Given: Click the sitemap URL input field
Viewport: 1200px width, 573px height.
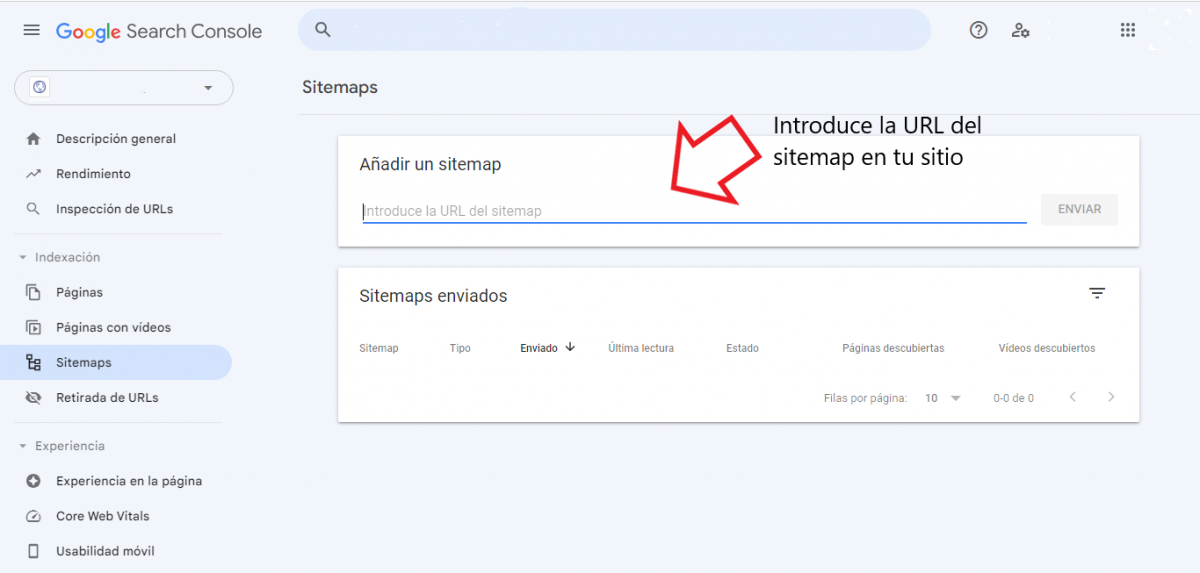Looking at the screenshot, I should (x=694, y=211).
